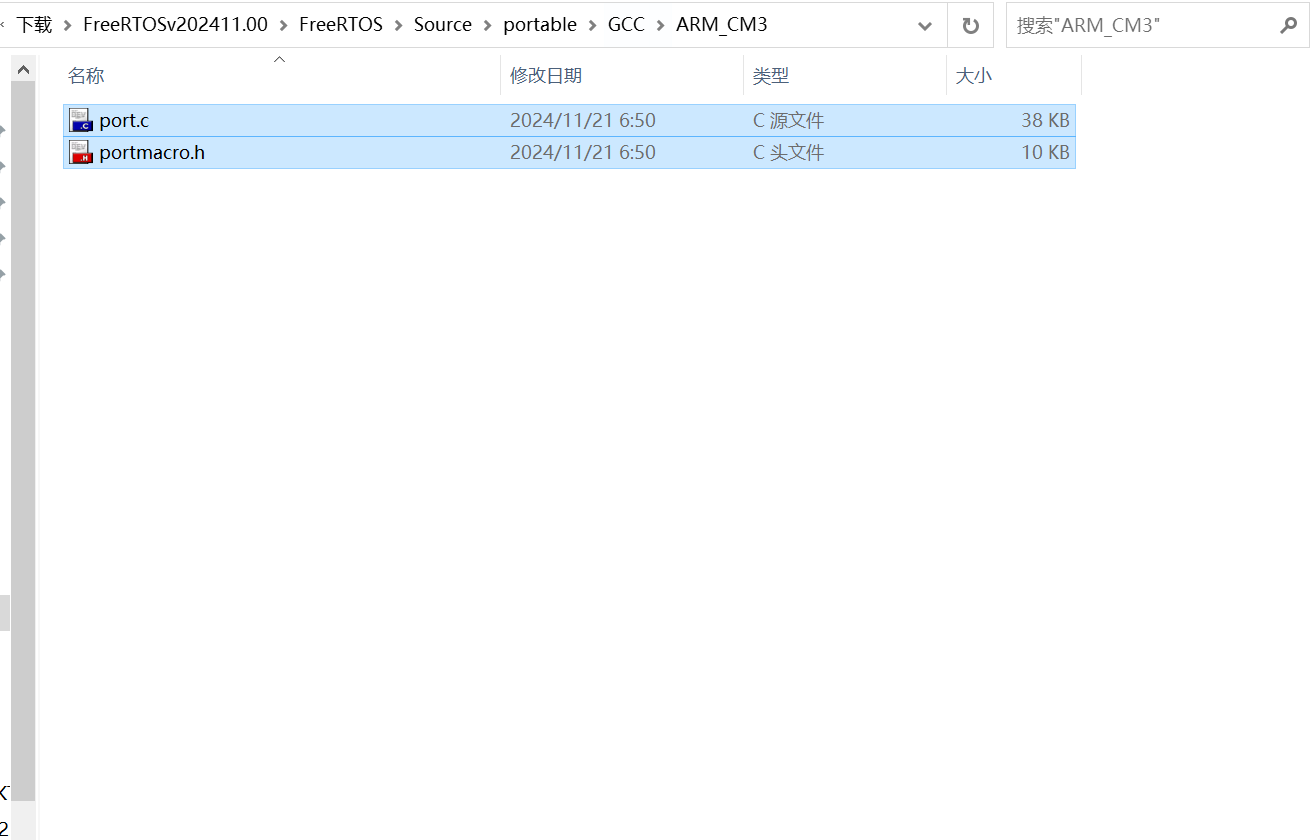Sort files by 名称 column
The image size is (1311, 840).
click(x=86, y=76)
